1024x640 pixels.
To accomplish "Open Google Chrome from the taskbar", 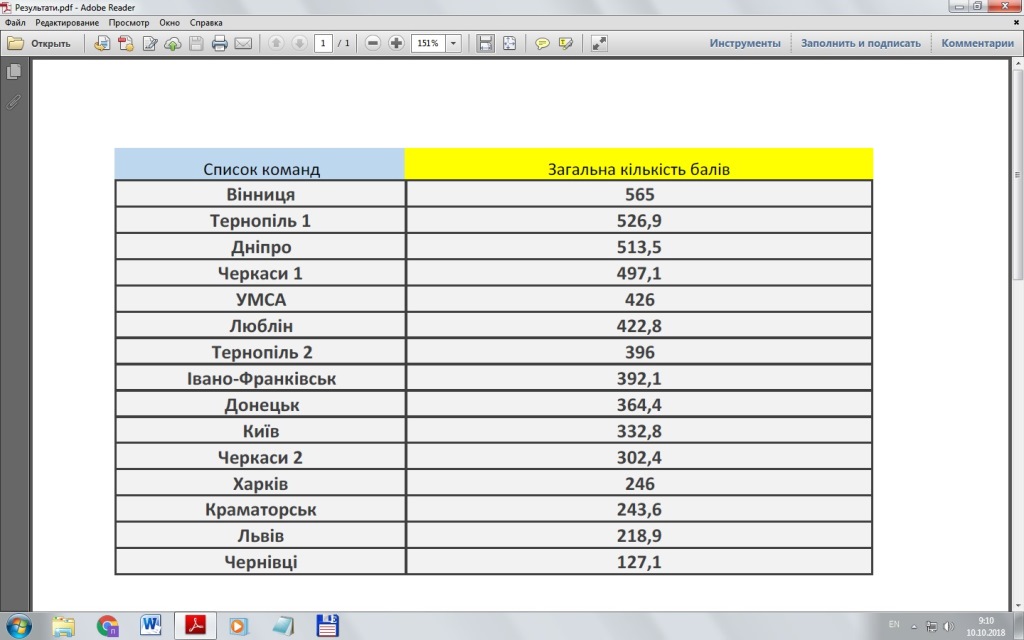I will tap(108, 625).
